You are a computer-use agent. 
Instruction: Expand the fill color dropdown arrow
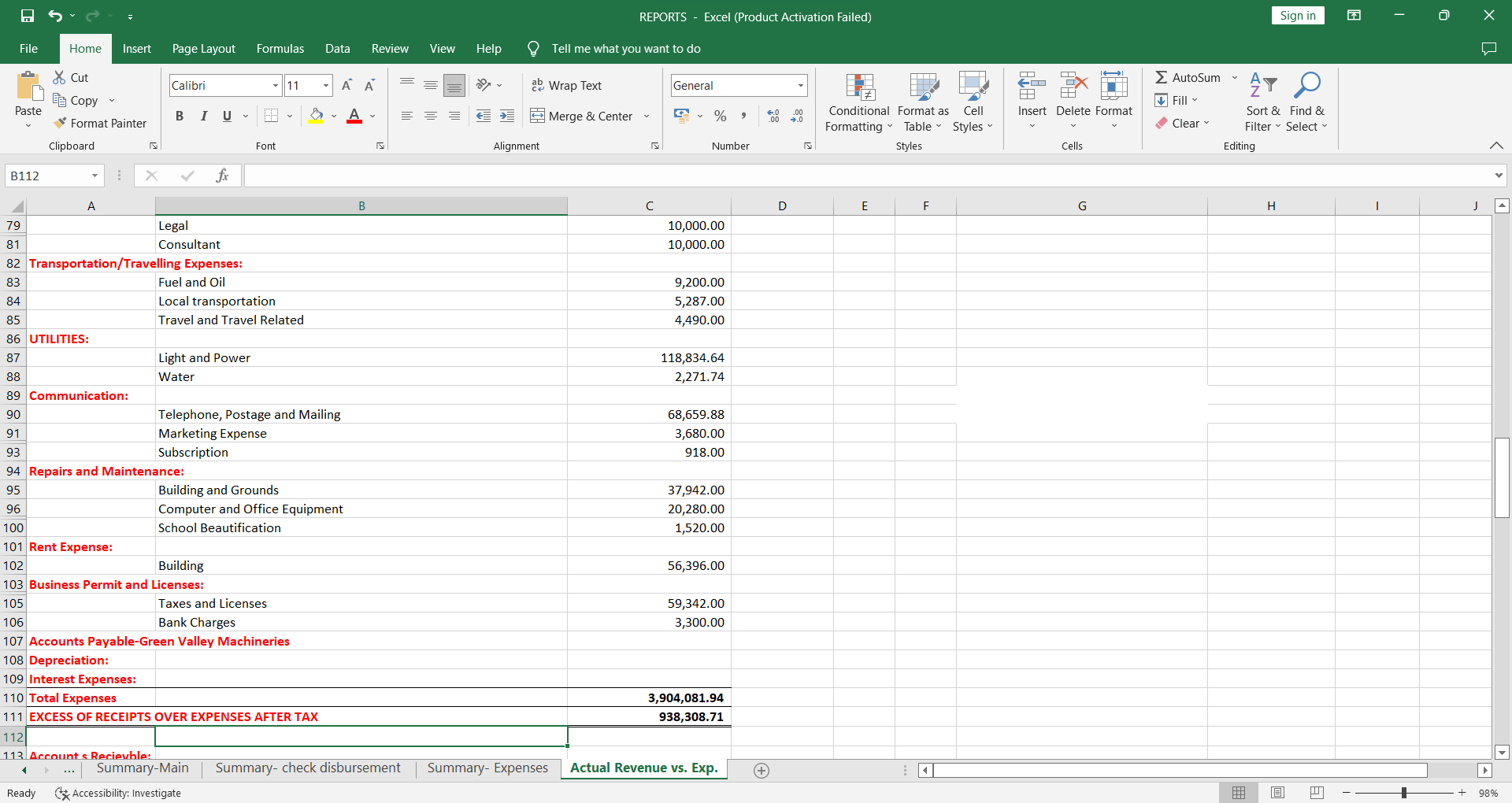334,117
